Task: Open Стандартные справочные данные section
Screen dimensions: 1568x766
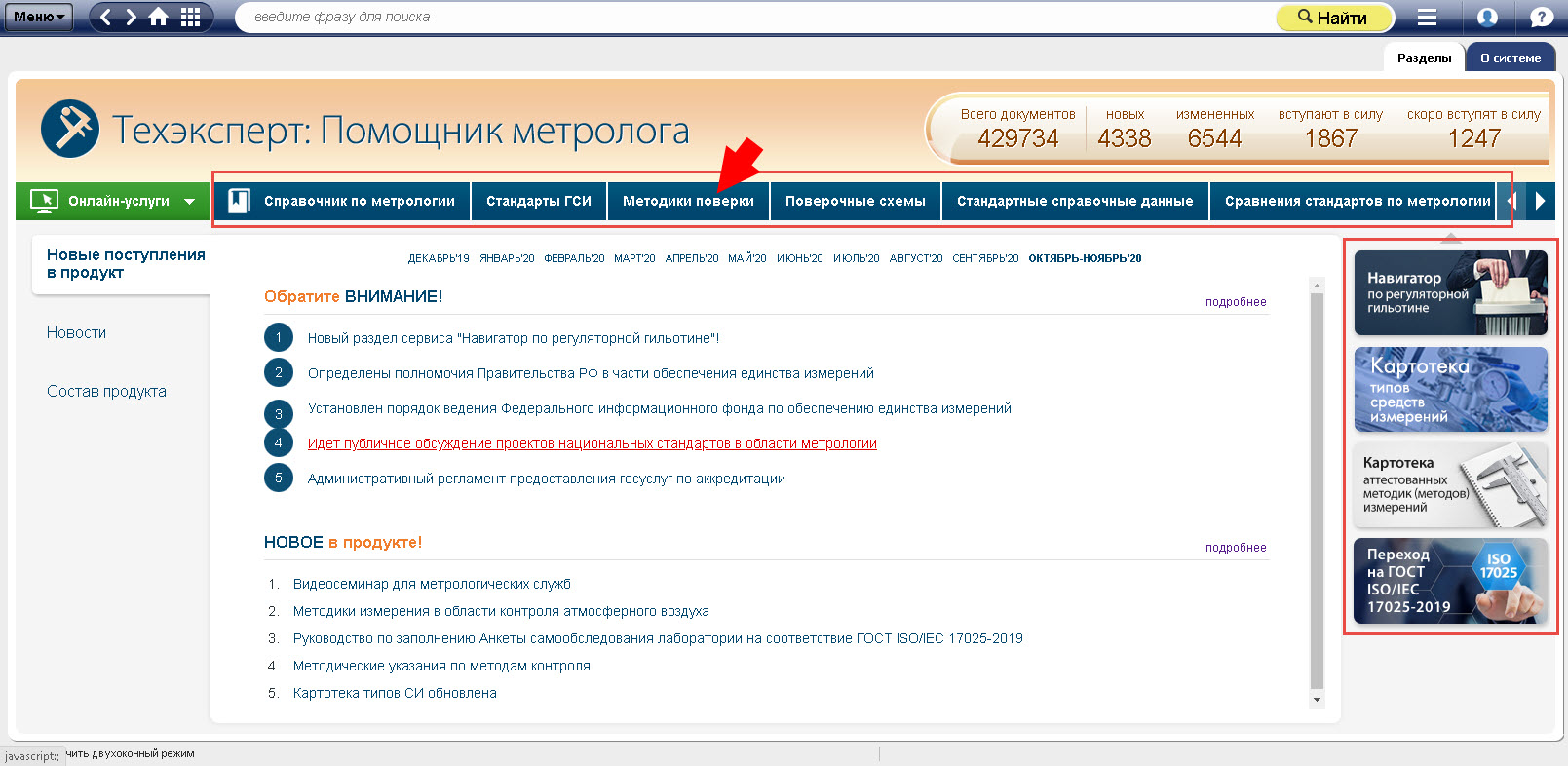Action: 1075,201
